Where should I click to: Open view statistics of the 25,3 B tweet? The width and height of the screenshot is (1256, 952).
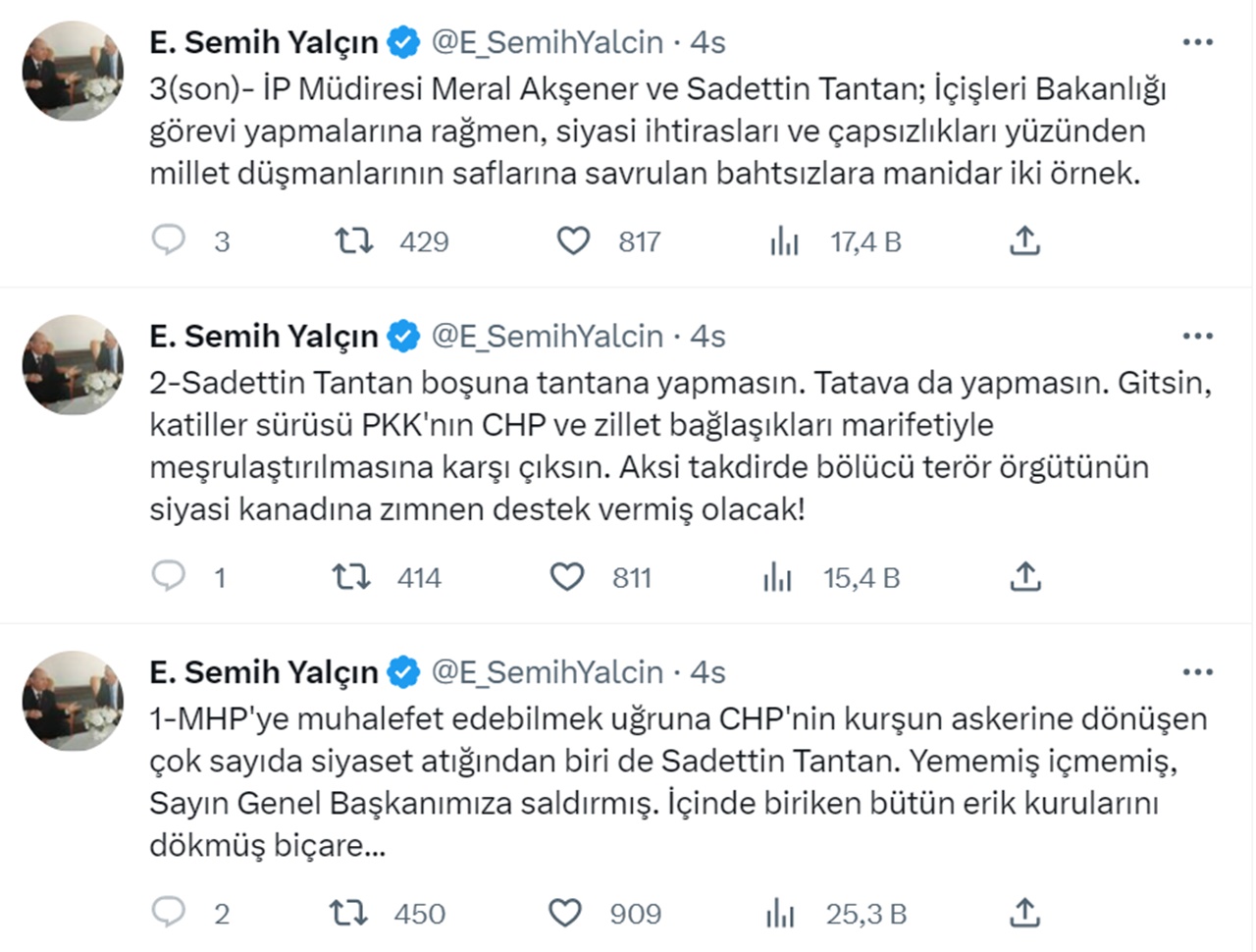(x=780, y=913)
